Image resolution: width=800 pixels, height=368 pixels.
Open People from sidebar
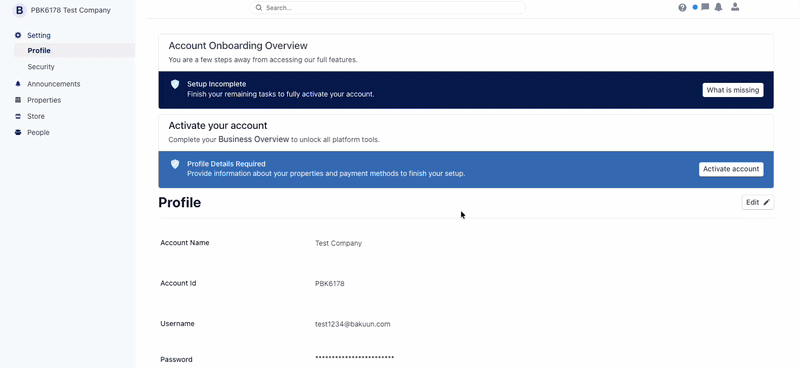click(x=38, y=132)
